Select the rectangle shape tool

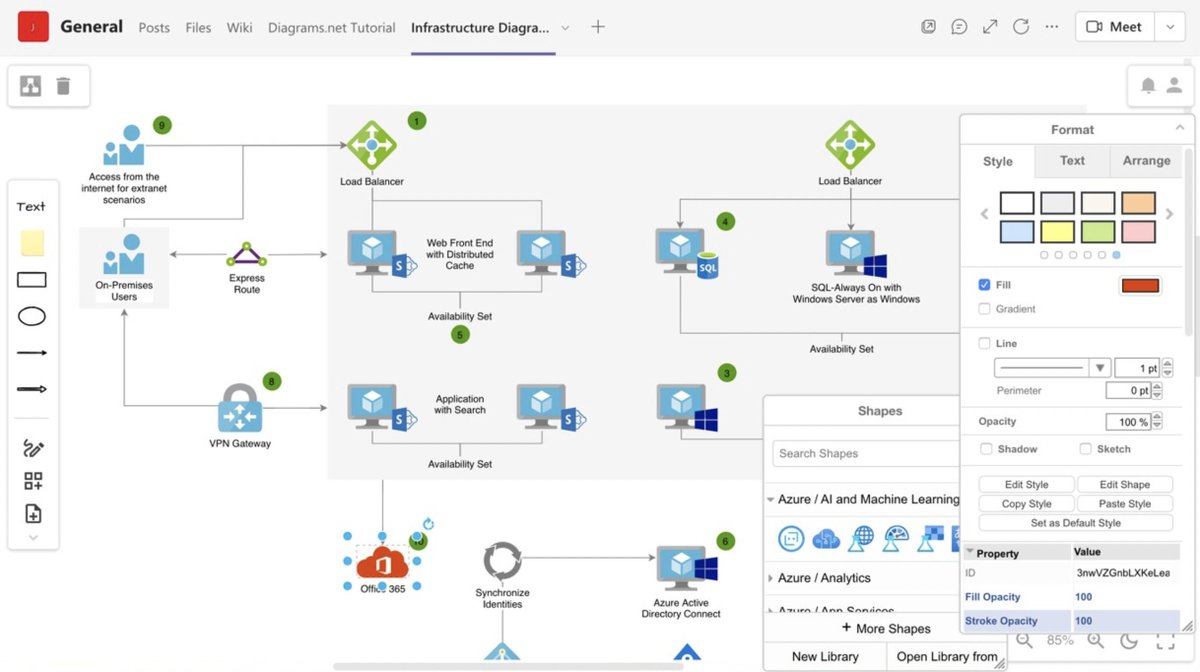click(32, 280)
